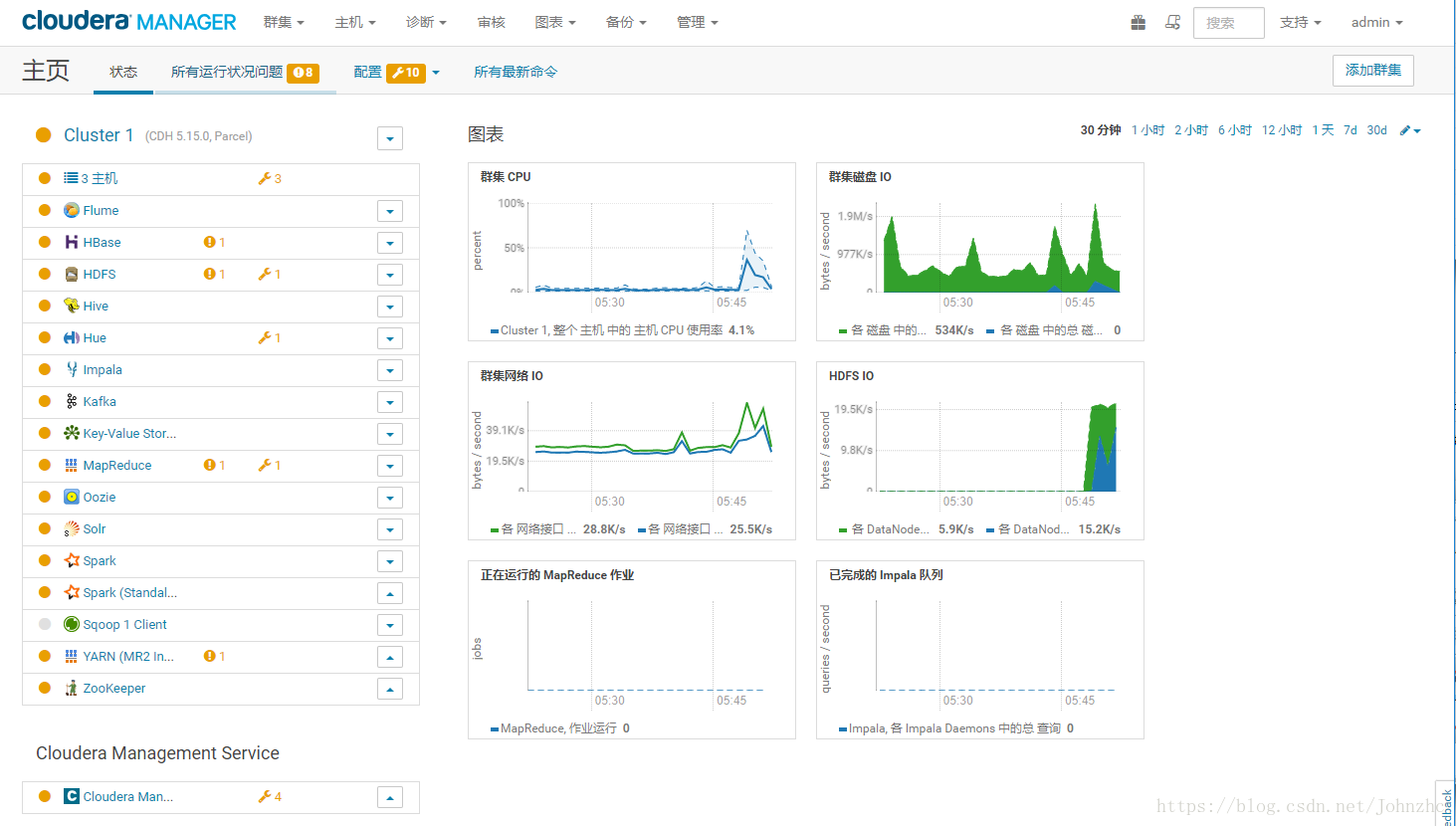Open the 诊断 menu
The image size is (1456, 826).
coord(426,22)
